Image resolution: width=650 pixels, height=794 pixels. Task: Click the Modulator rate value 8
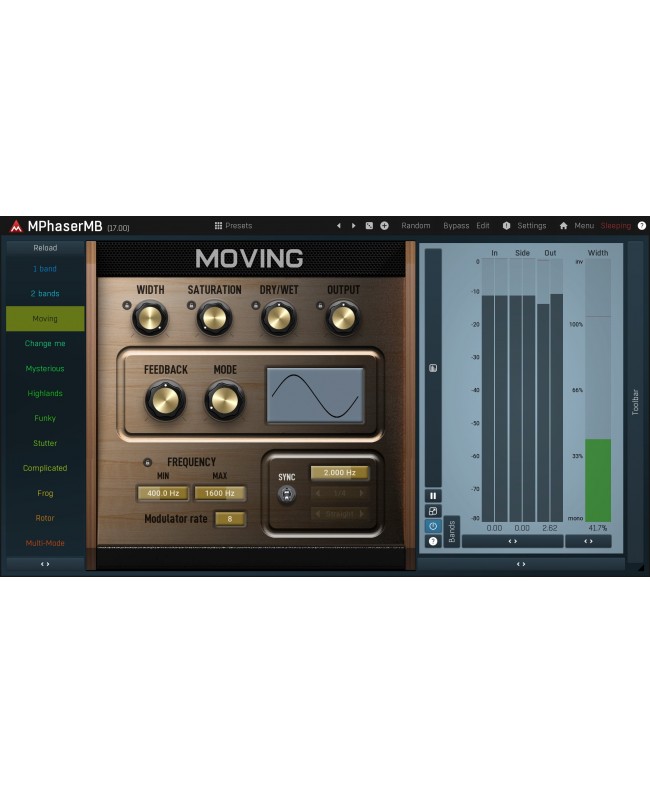(x=230, y=519)
